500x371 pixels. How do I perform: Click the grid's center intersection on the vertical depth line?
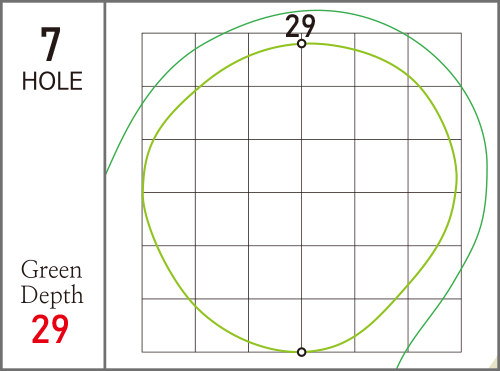coord(301,193)
